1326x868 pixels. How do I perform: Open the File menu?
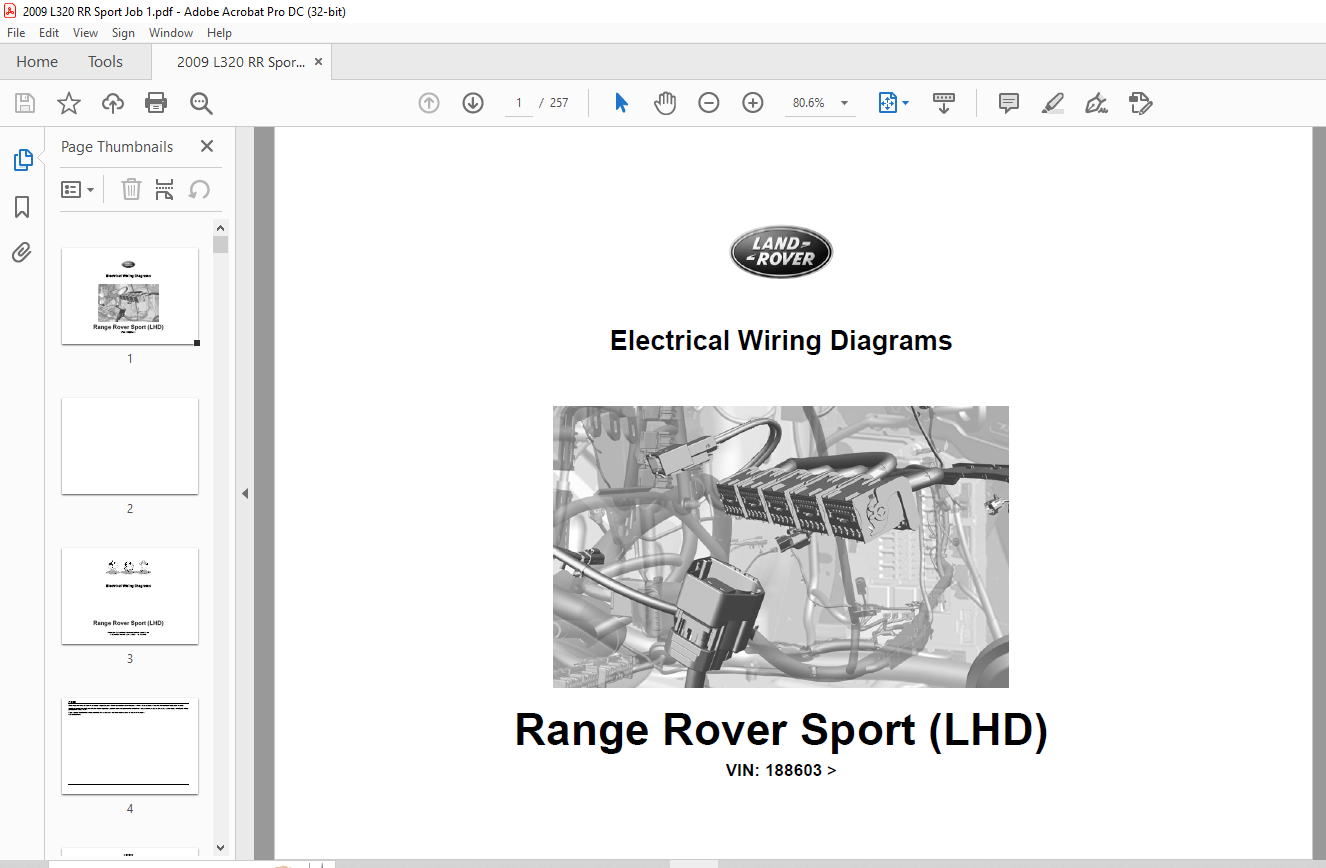click(x=16, y=33)
